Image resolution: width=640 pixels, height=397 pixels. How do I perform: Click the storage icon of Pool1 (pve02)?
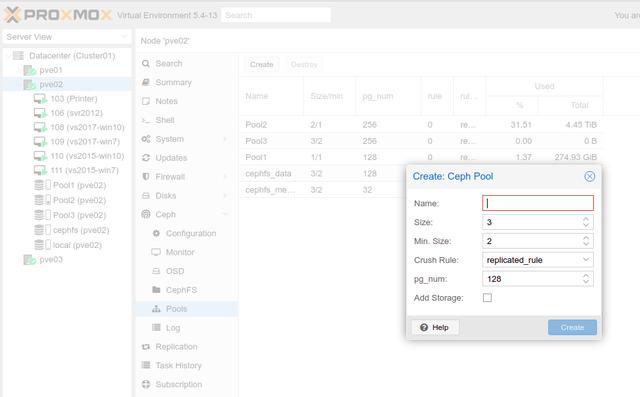(x=42, y=185)
